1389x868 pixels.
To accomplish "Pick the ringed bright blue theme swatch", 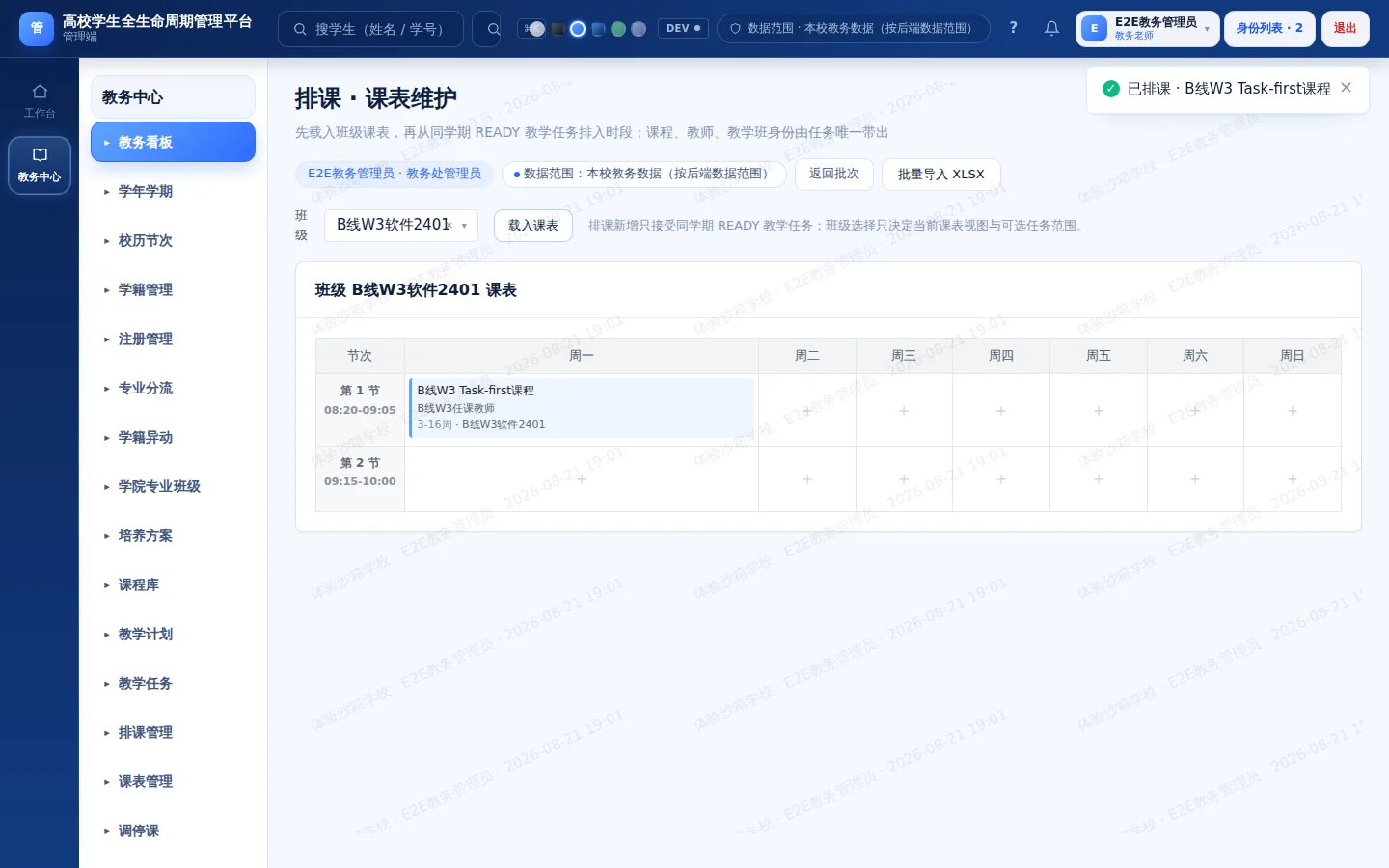I will point(578,29).
